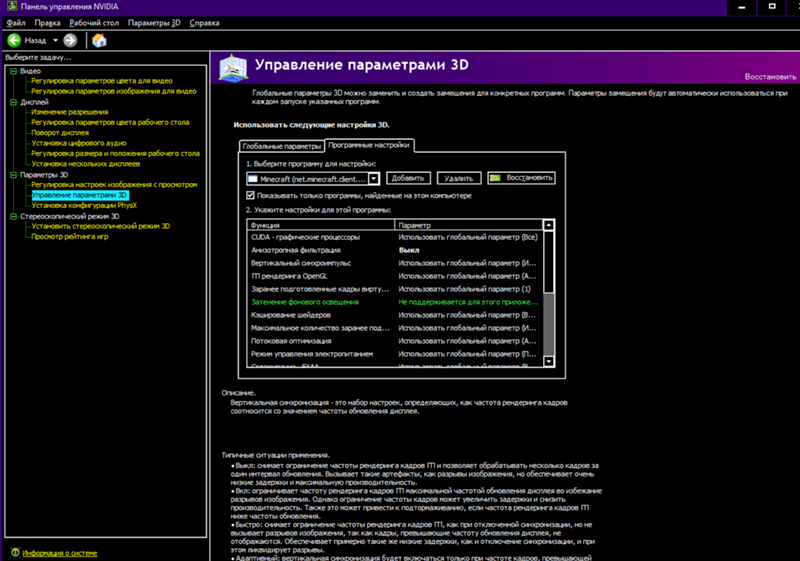800x561 pixels.
Task: Open the Параметры 3D menu
Action: [x=154, y=22]
